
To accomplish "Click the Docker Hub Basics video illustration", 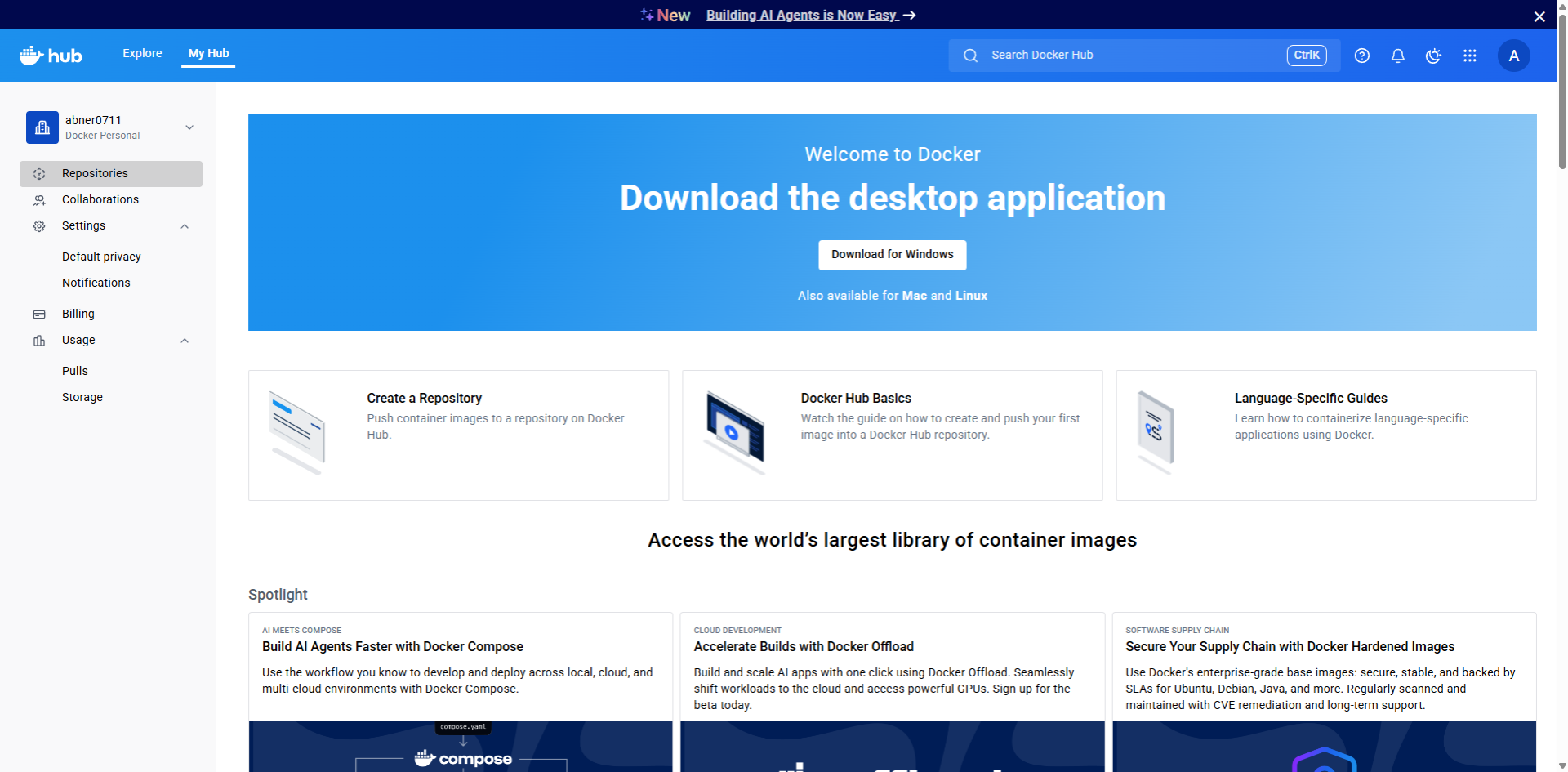I will [x=736, y=433].
